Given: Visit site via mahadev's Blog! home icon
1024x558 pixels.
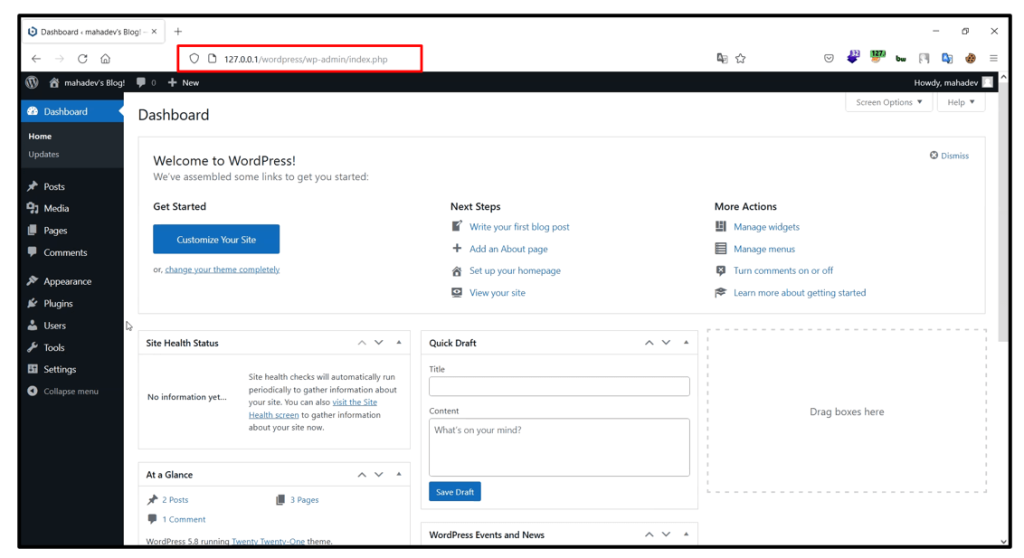Looking at the screenshot, I should [87, 82].
